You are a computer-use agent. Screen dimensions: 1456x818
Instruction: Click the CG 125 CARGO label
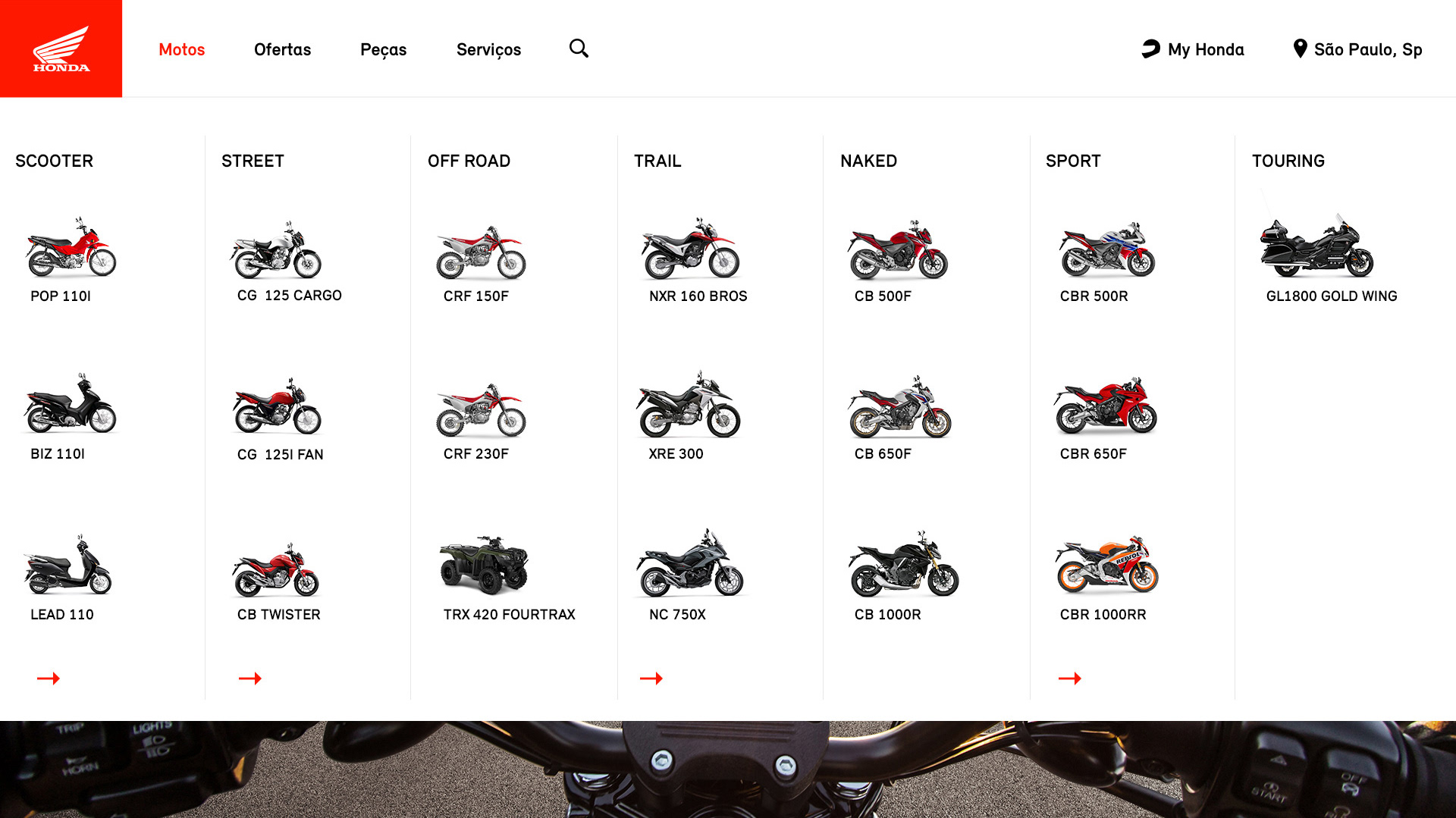tap(290, 296)
